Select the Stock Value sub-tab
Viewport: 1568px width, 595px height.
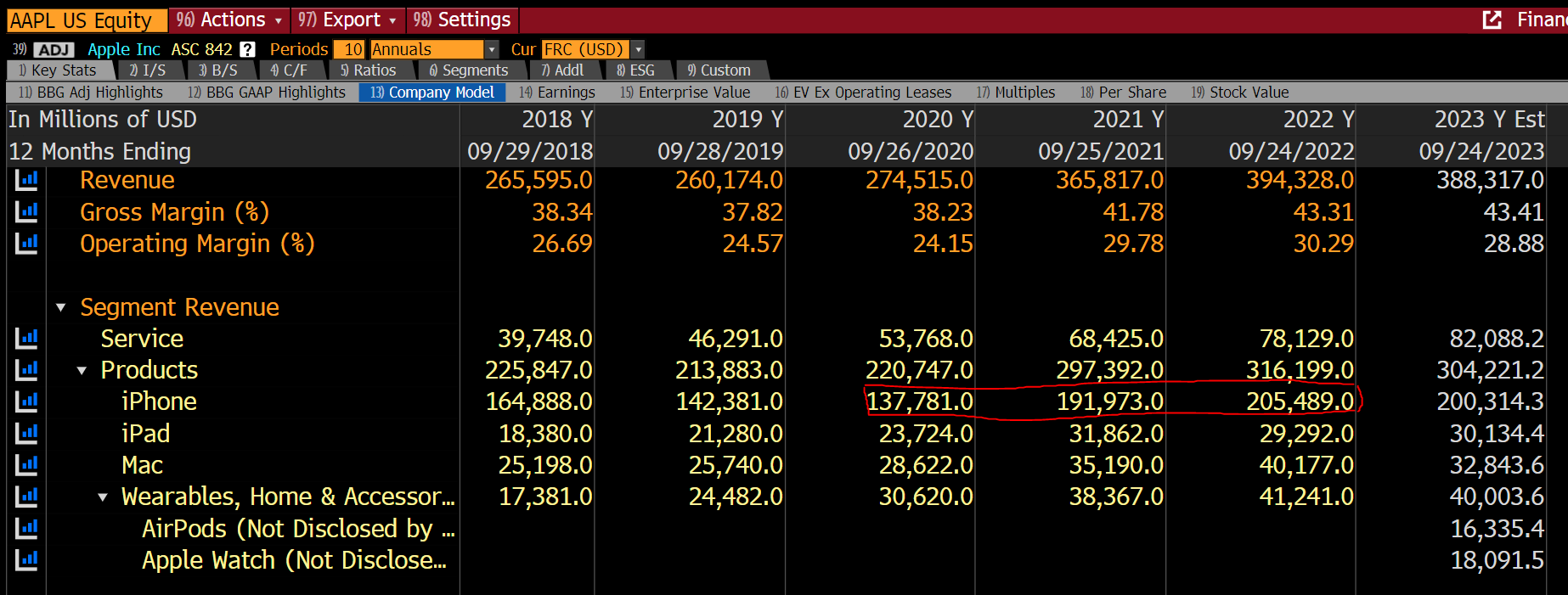[1240, 92]
